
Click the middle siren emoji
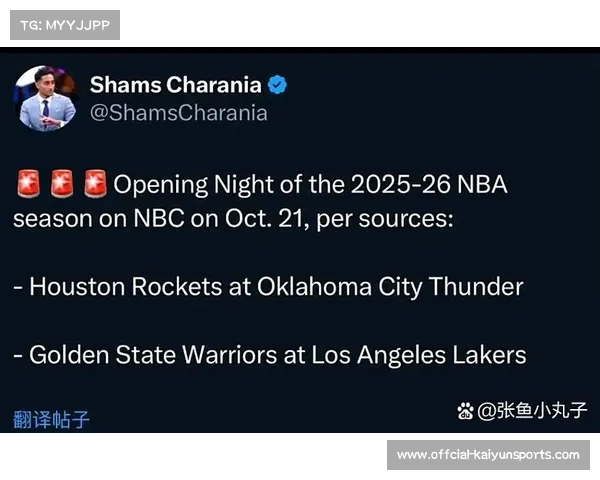[62, 185]
